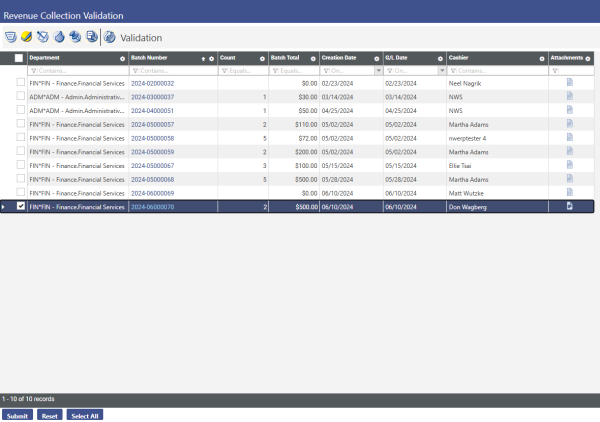The height and width of the screenshot is (422, 600).
Task: Sort by the Department column header
Action: click(x=44, y=58)
